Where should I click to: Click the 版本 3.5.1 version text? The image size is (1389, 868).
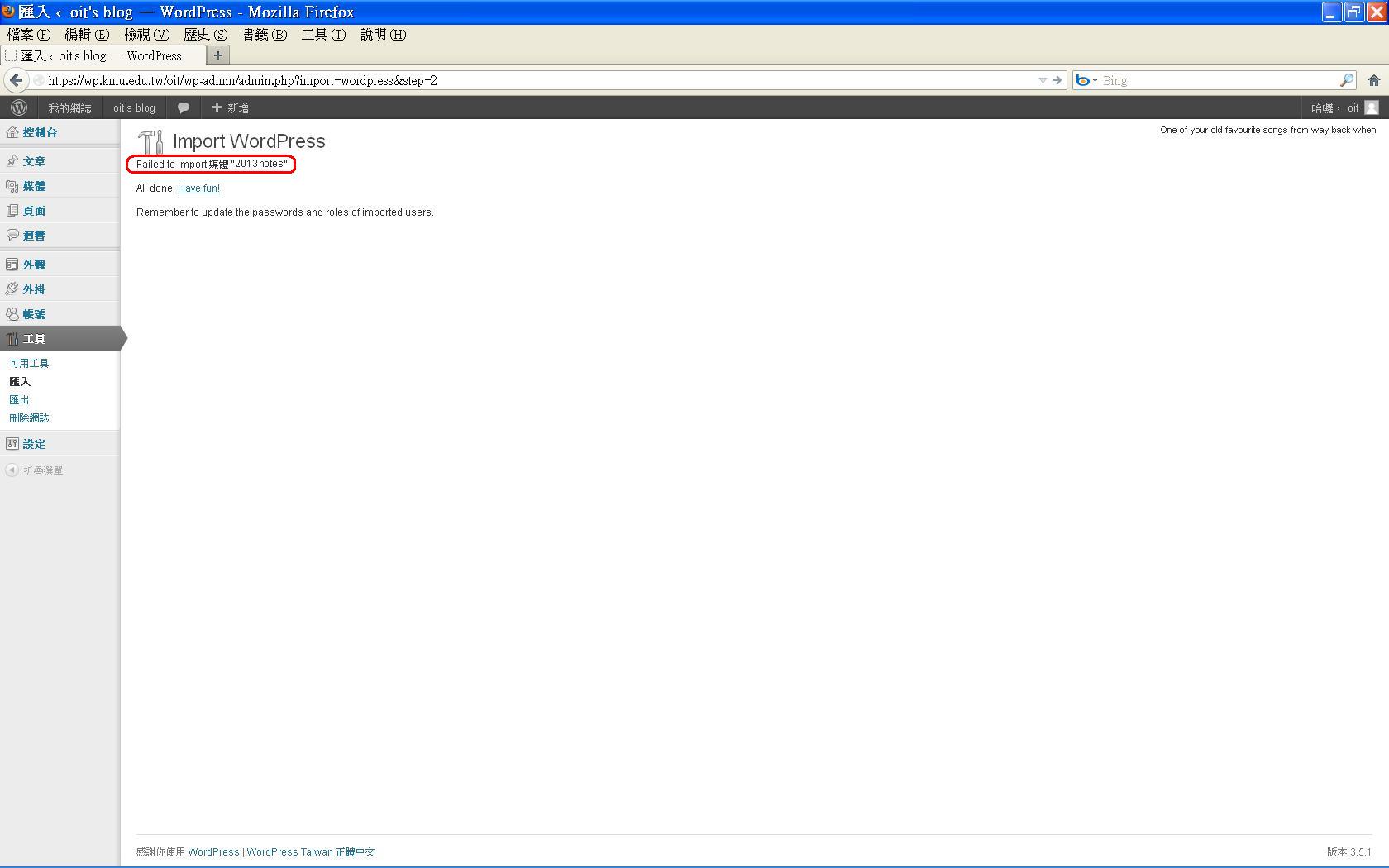coord(1348,852)
